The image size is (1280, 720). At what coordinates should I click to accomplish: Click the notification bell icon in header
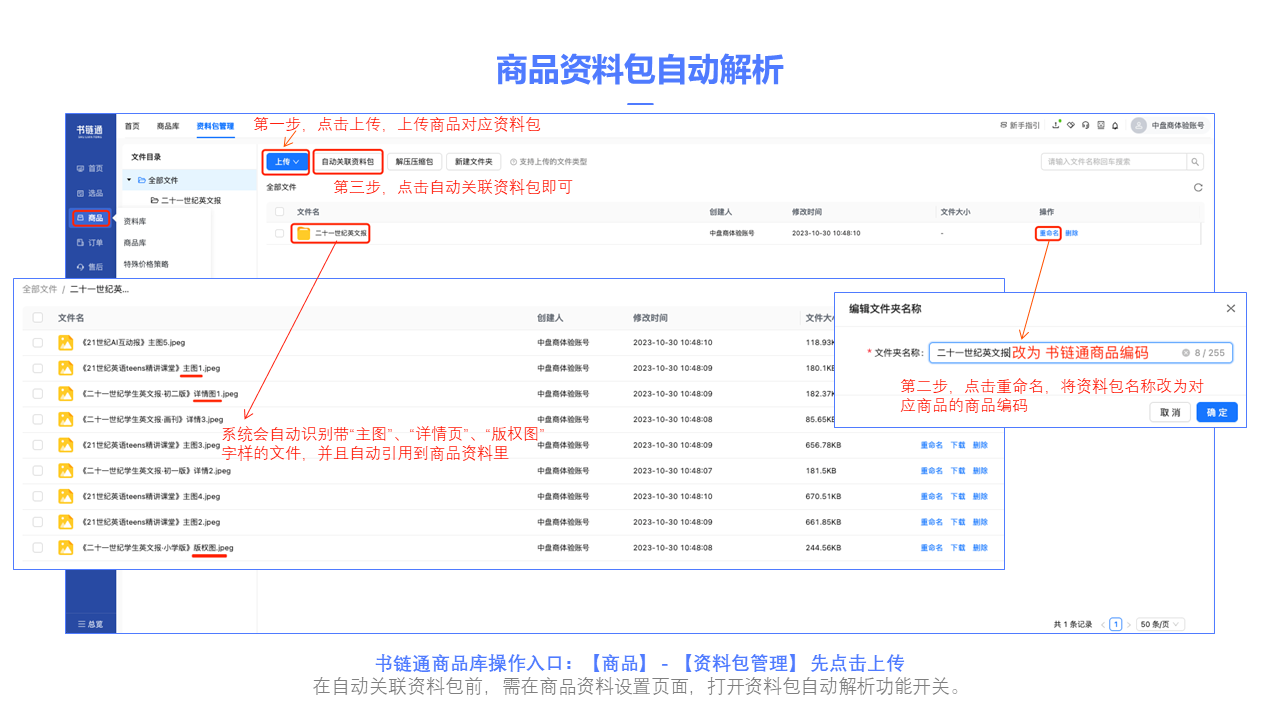pyautogui.click(x=1115, y=126)
